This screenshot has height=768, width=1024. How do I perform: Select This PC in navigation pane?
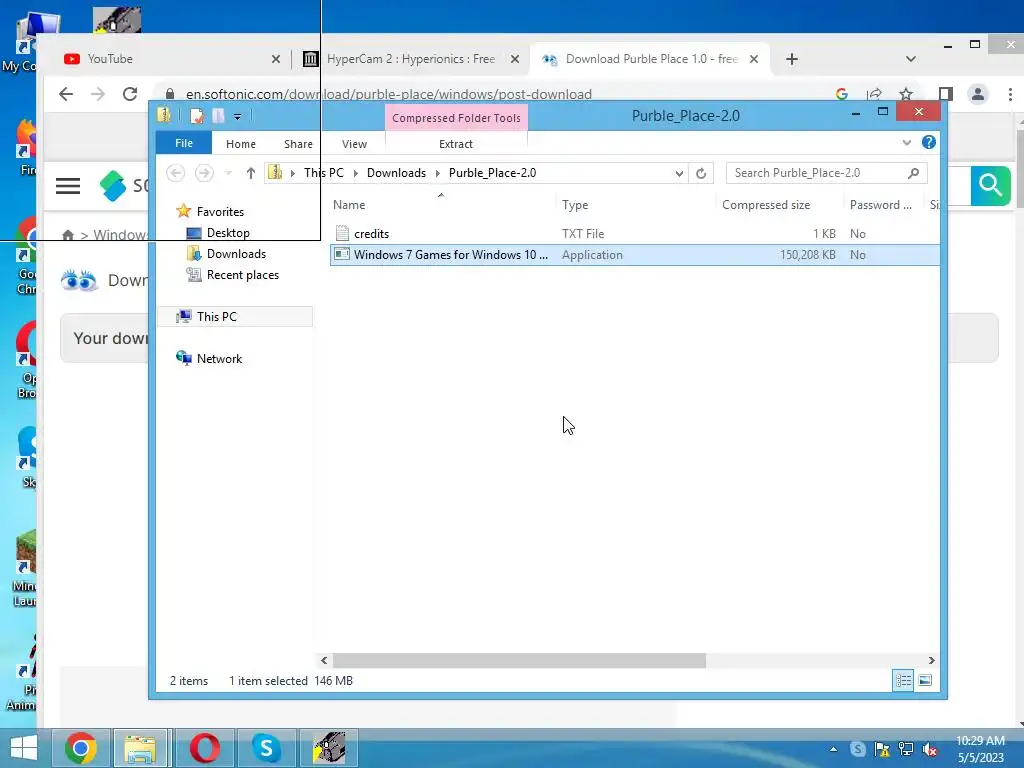click(235, 317)
